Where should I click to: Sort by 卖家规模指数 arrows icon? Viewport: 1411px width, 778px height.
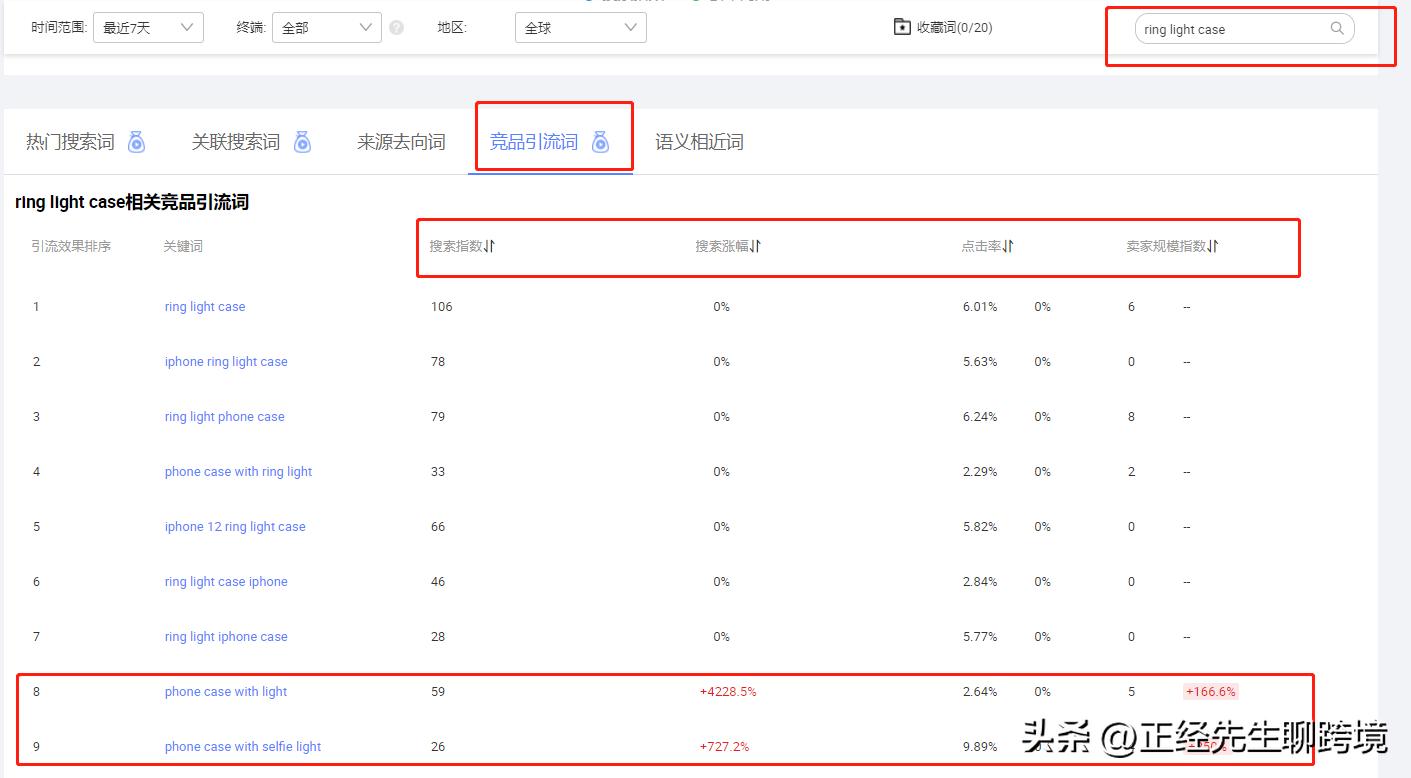click(x=1213, y=246)
